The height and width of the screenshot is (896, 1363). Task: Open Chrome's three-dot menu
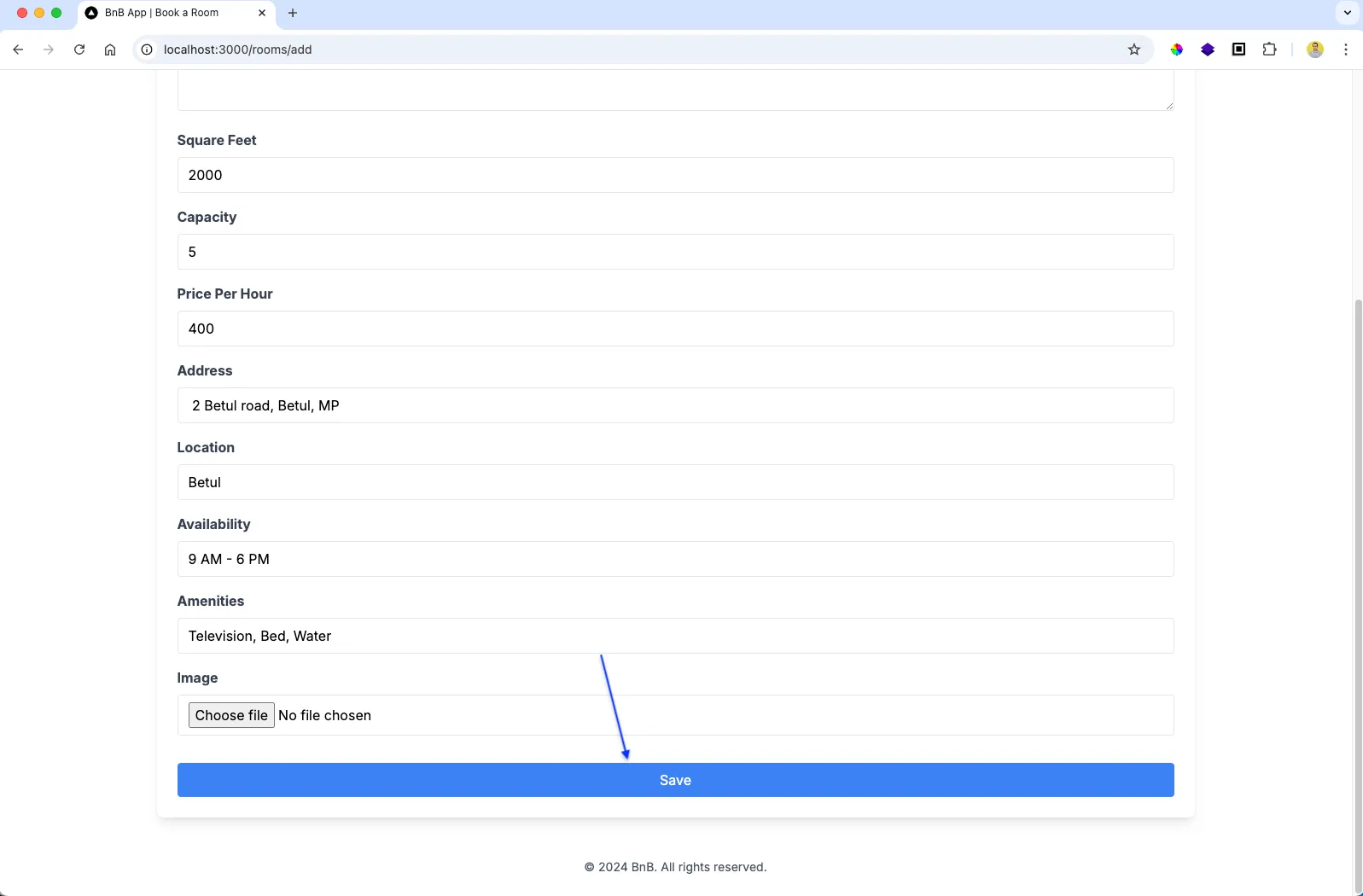[x=1346, y=49]
